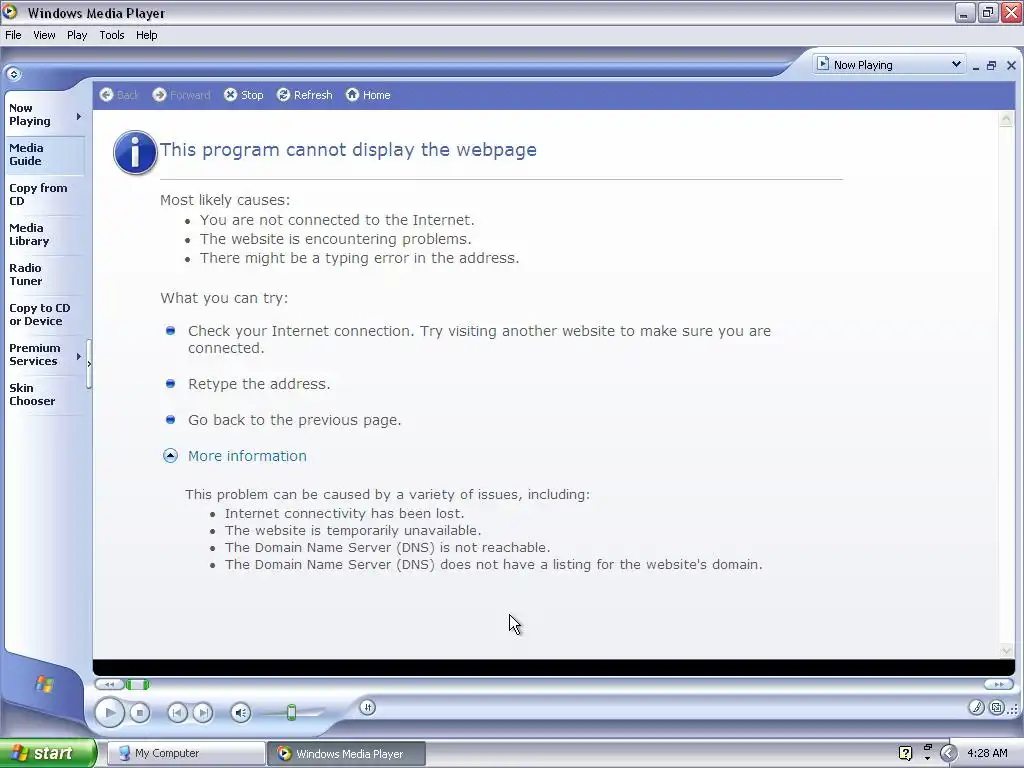Open the equalizer settings round icon
The height and width of the screenshot is (768, 1024).
coord(368,707)
